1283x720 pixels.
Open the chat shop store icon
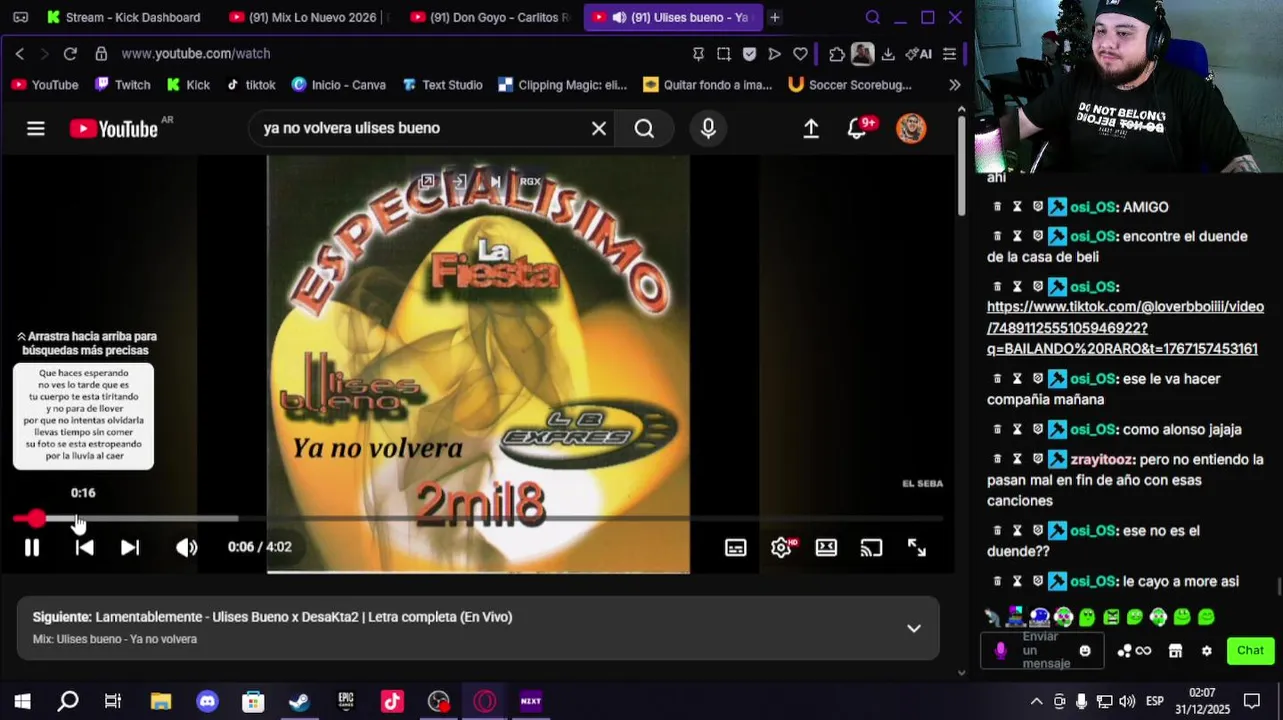click(1176, 651)
